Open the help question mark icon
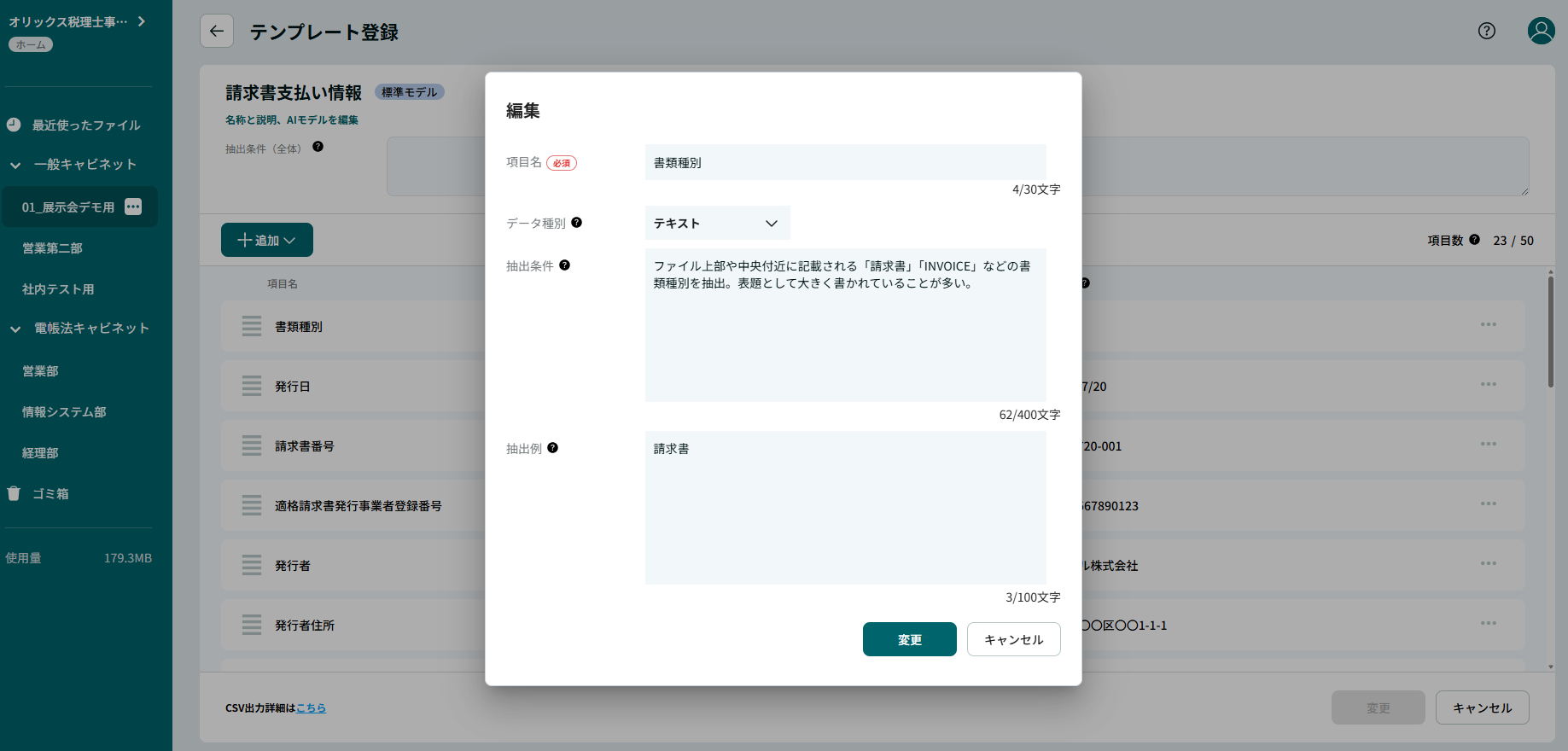1568x751 pixels. point(1487,31)
